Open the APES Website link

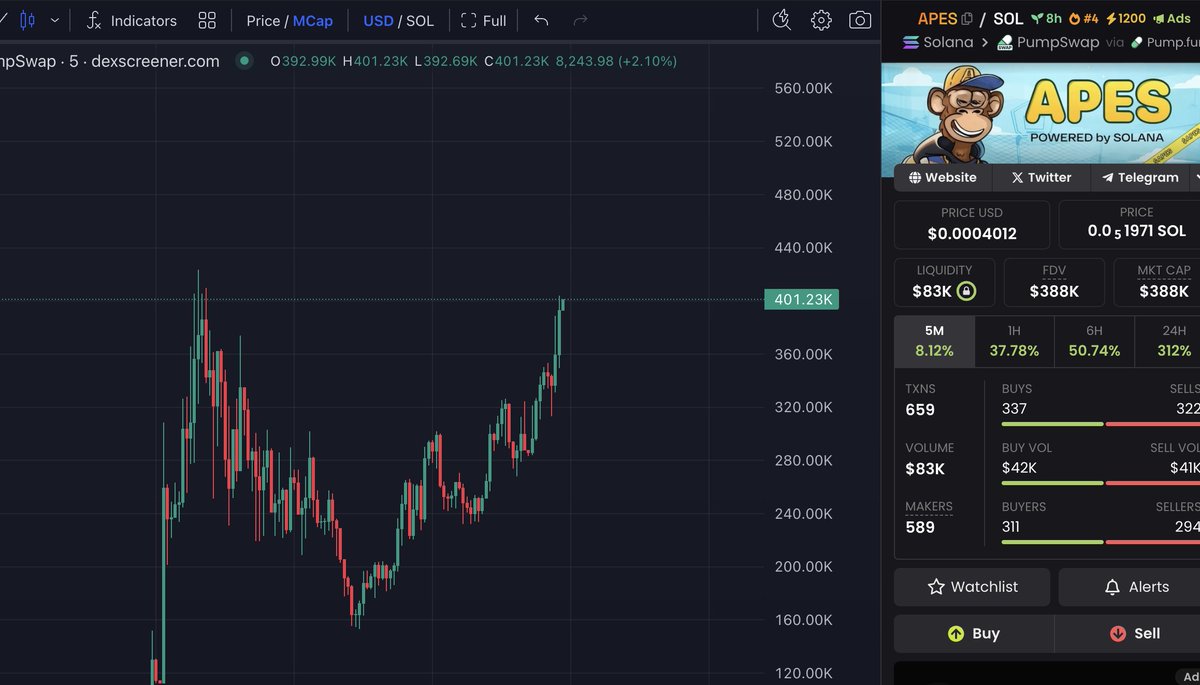coord(943,177)
